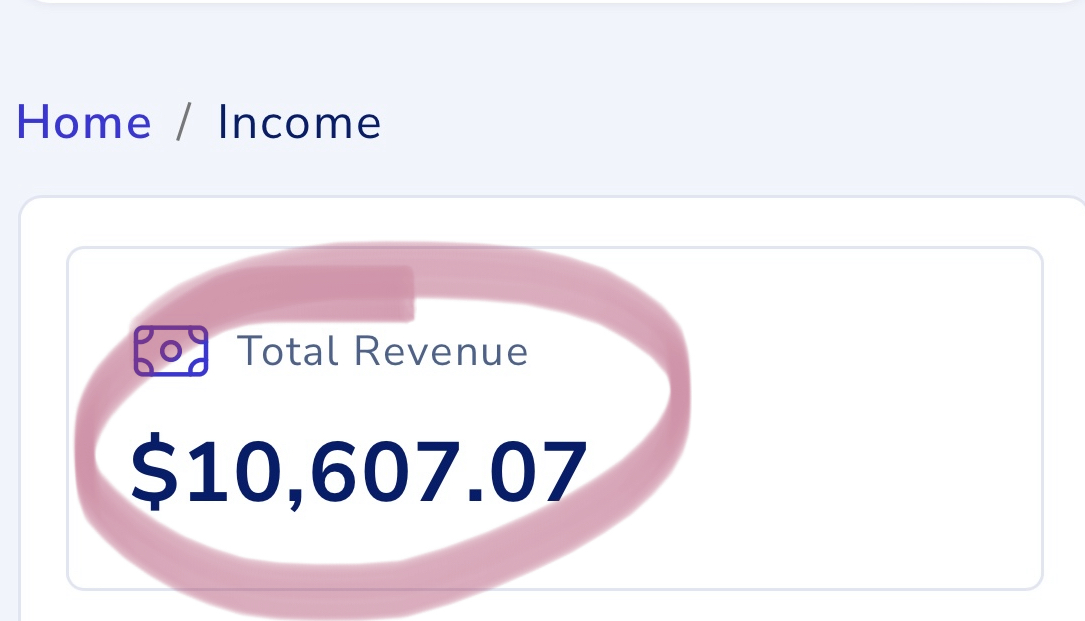Screen dimensions: 1085x621
Task: Click the current breadcrumb labeled Income
Action: click(x=299, y=123)
